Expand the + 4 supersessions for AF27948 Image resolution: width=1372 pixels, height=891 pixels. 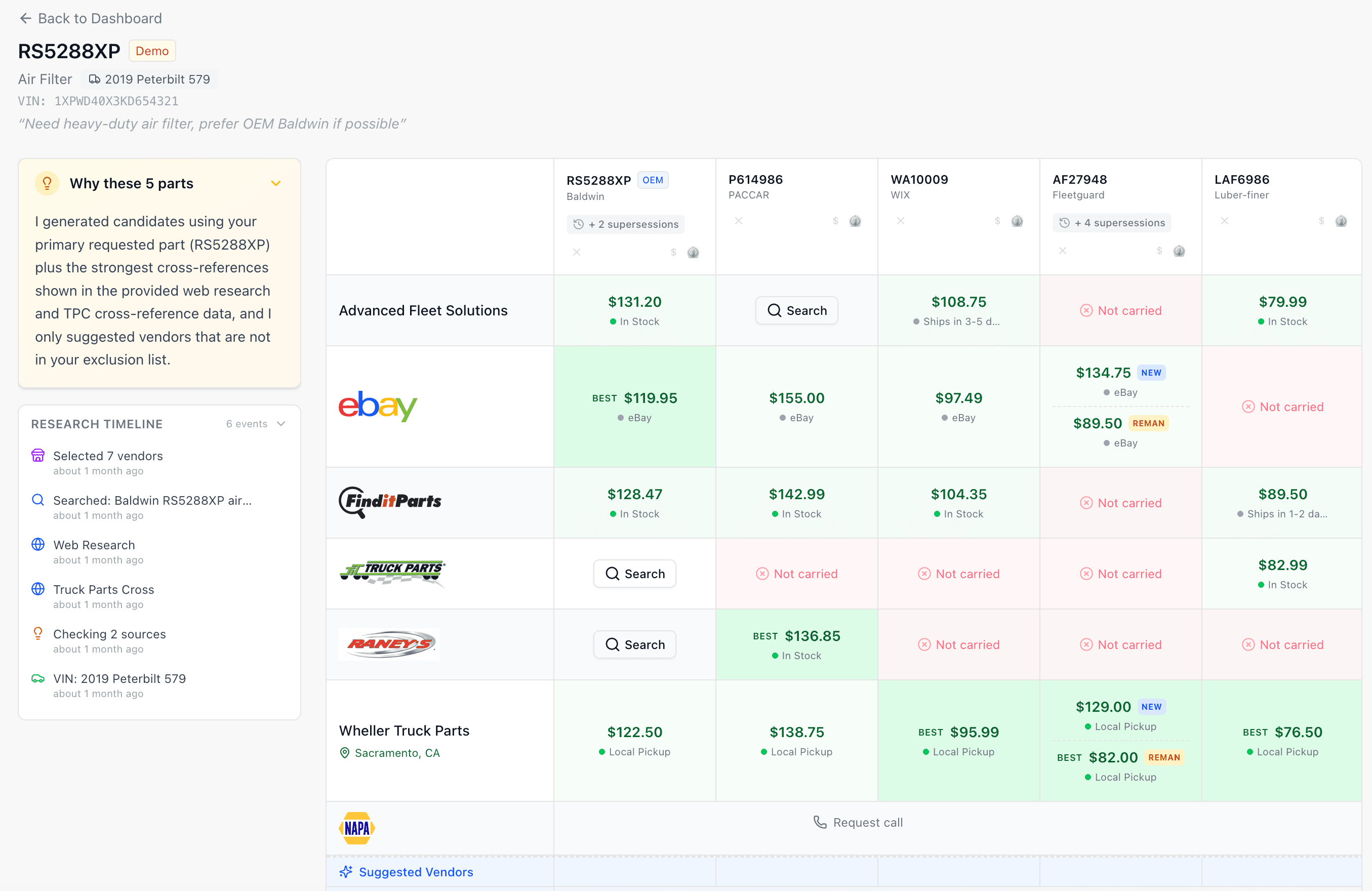[x=1111, y=222]
